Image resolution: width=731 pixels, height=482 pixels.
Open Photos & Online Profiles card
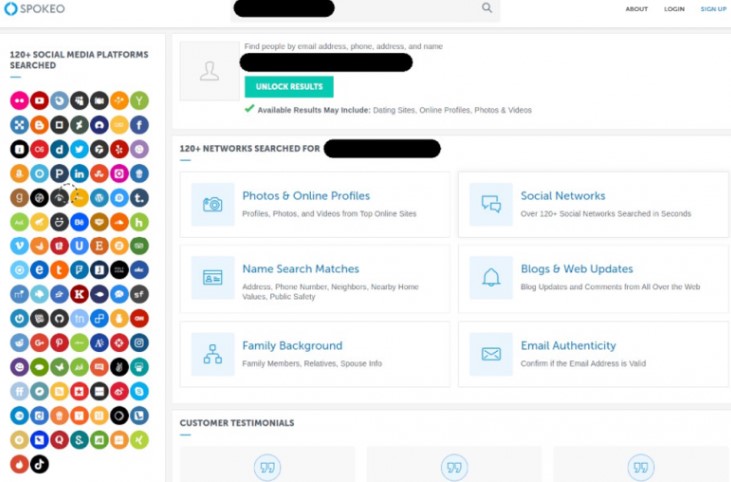[315, 205]
